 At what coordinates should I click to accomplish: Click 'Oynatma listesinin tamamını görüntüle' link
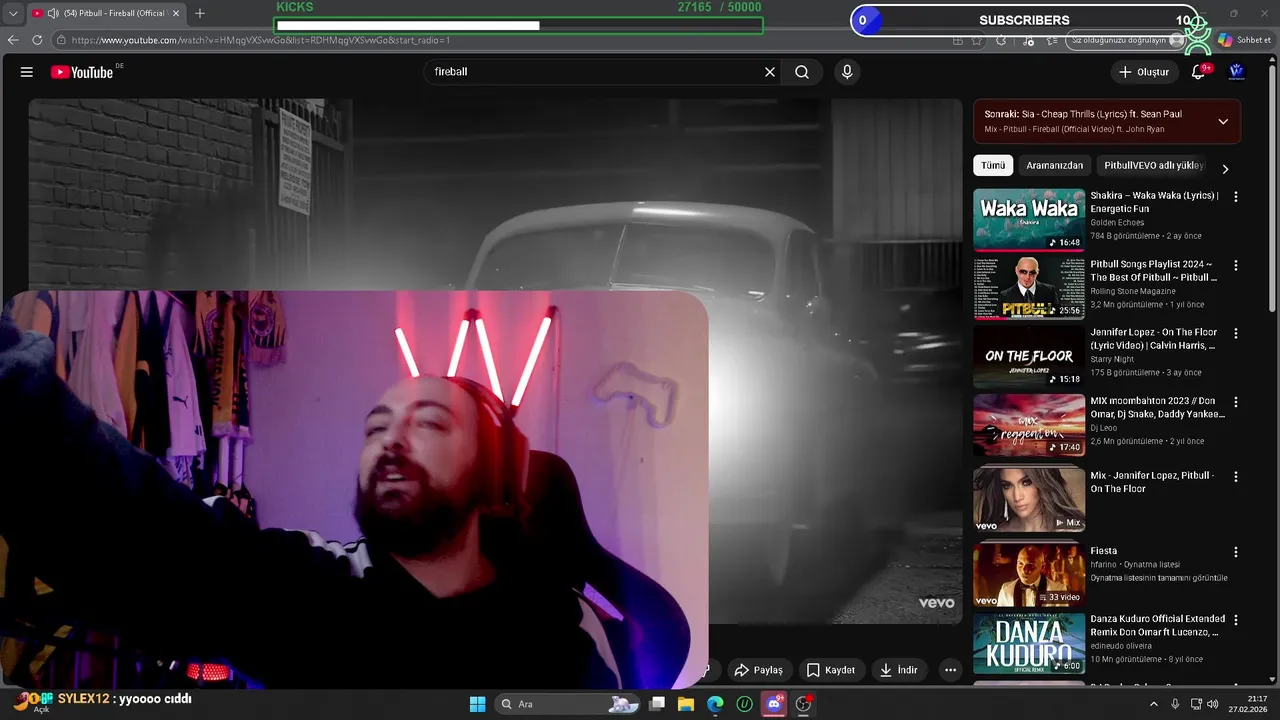click(1159, 578)
